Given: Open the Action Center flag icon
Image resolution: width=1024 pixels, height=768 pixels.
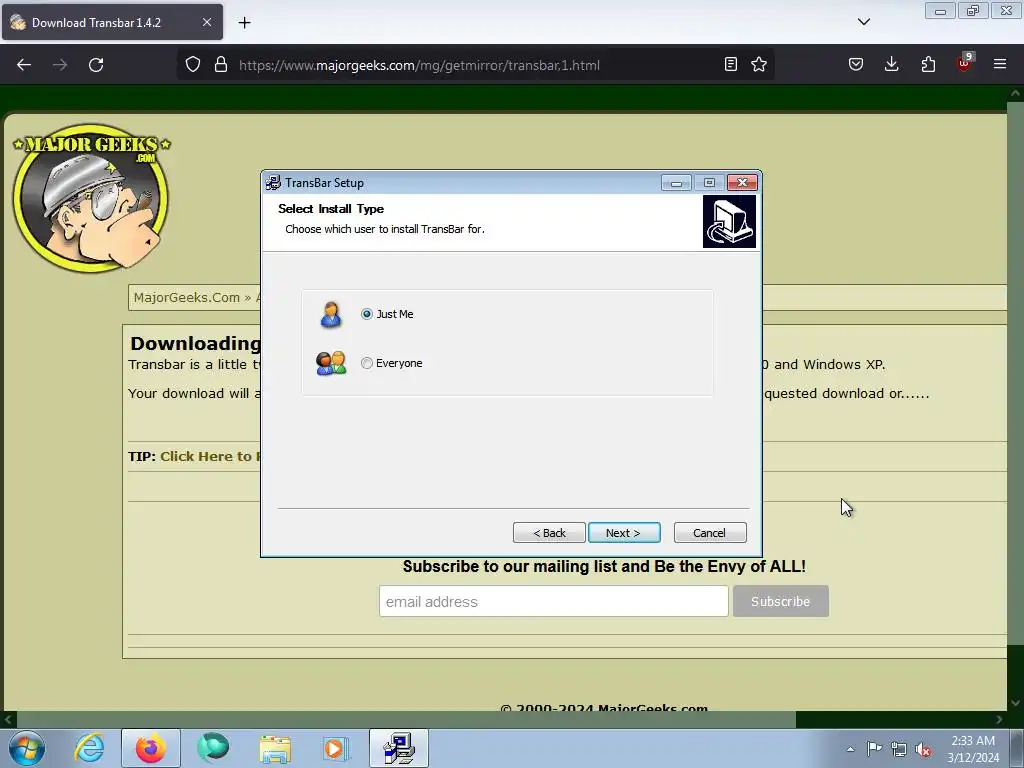Looking at the screenshot, I should coord(874,749).
